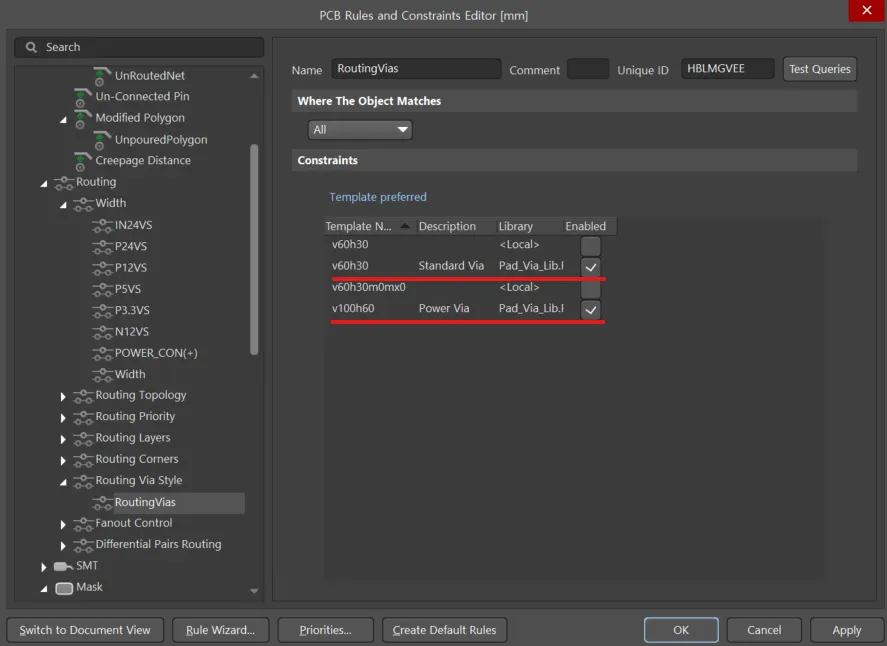Click the Test Queries button
887x646 pixels.
coord(819,69)
